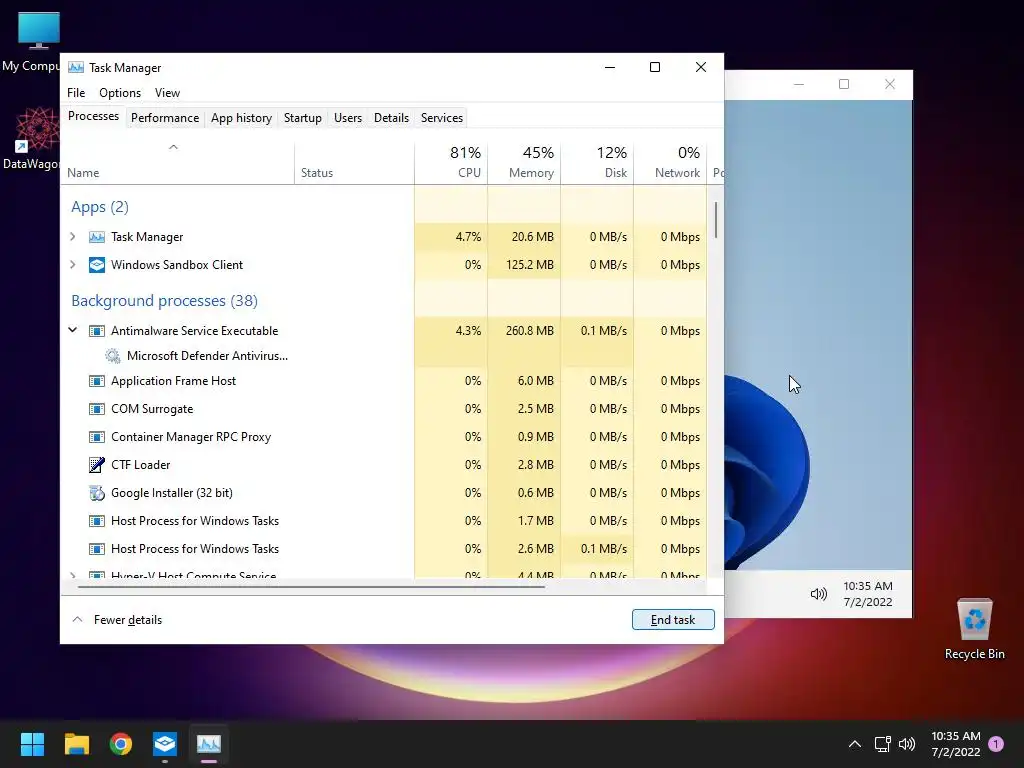Open Windows Sandbox taskbar icon
This screenshot has height=768, width=1024.
[165, 744]
